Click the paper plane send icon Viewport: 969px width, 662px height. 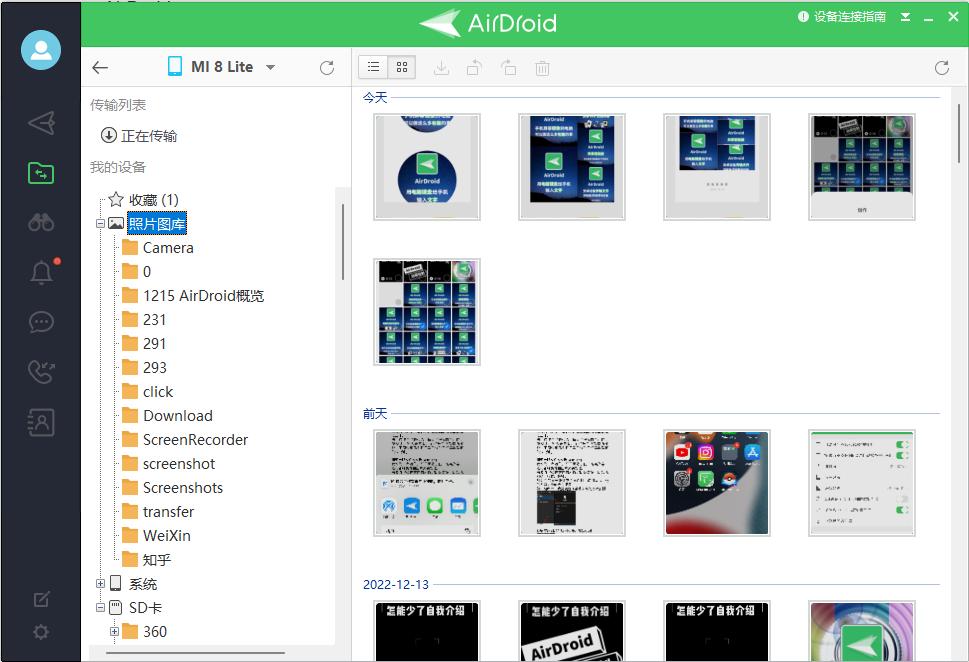pos(41,123)
